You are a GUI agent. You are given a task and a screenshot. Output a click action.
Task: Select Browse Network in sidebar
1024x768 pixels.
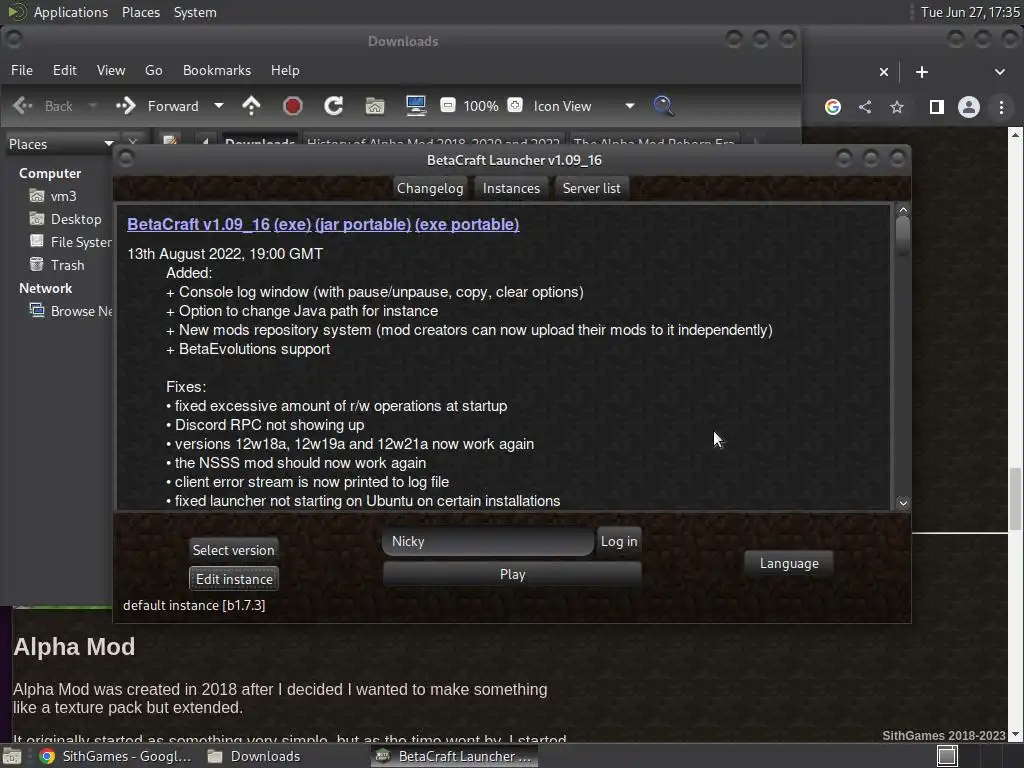pyautogui.click(x=71, y=311)
